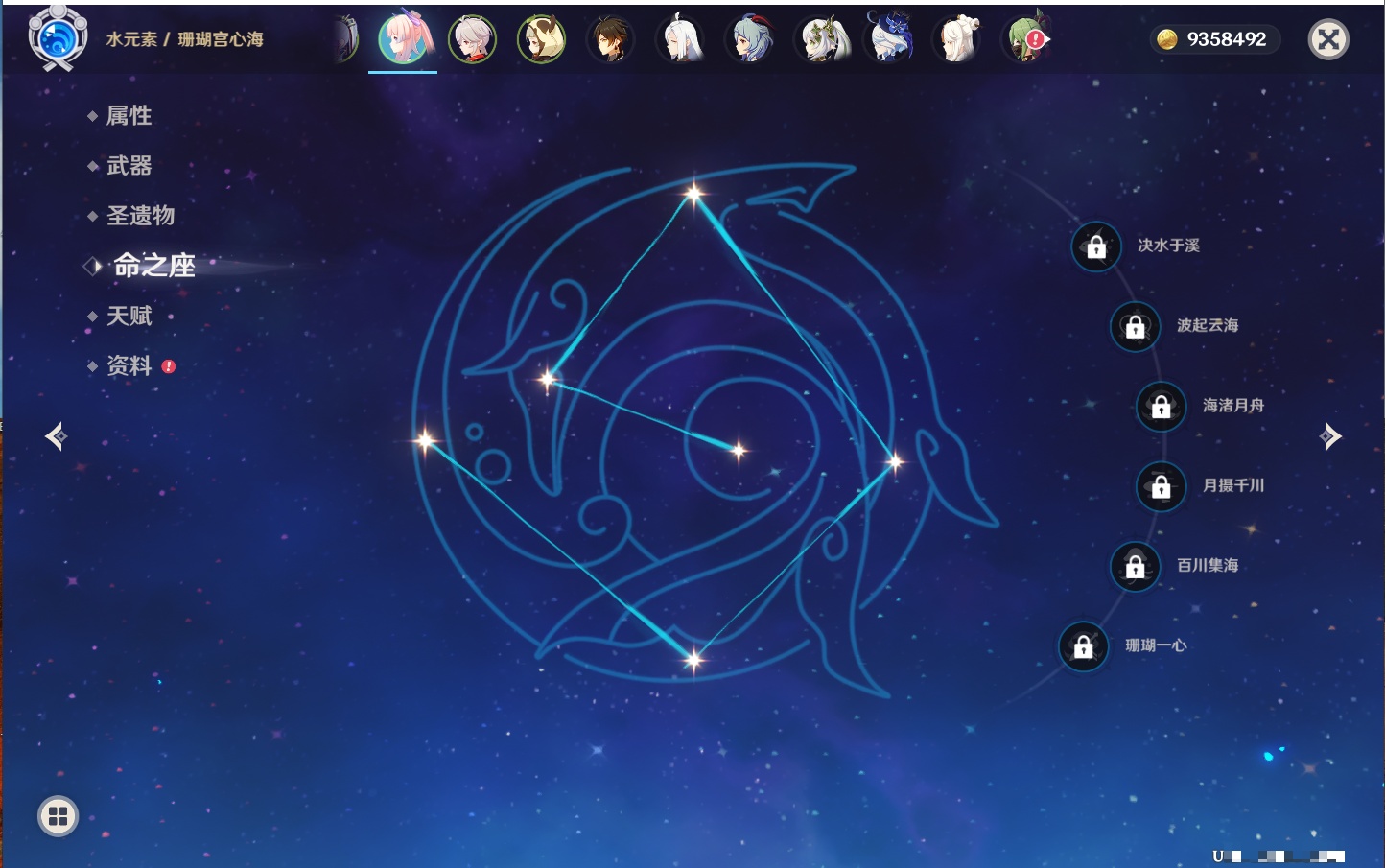Open the 资料 profile page

(x=129, y=365)
